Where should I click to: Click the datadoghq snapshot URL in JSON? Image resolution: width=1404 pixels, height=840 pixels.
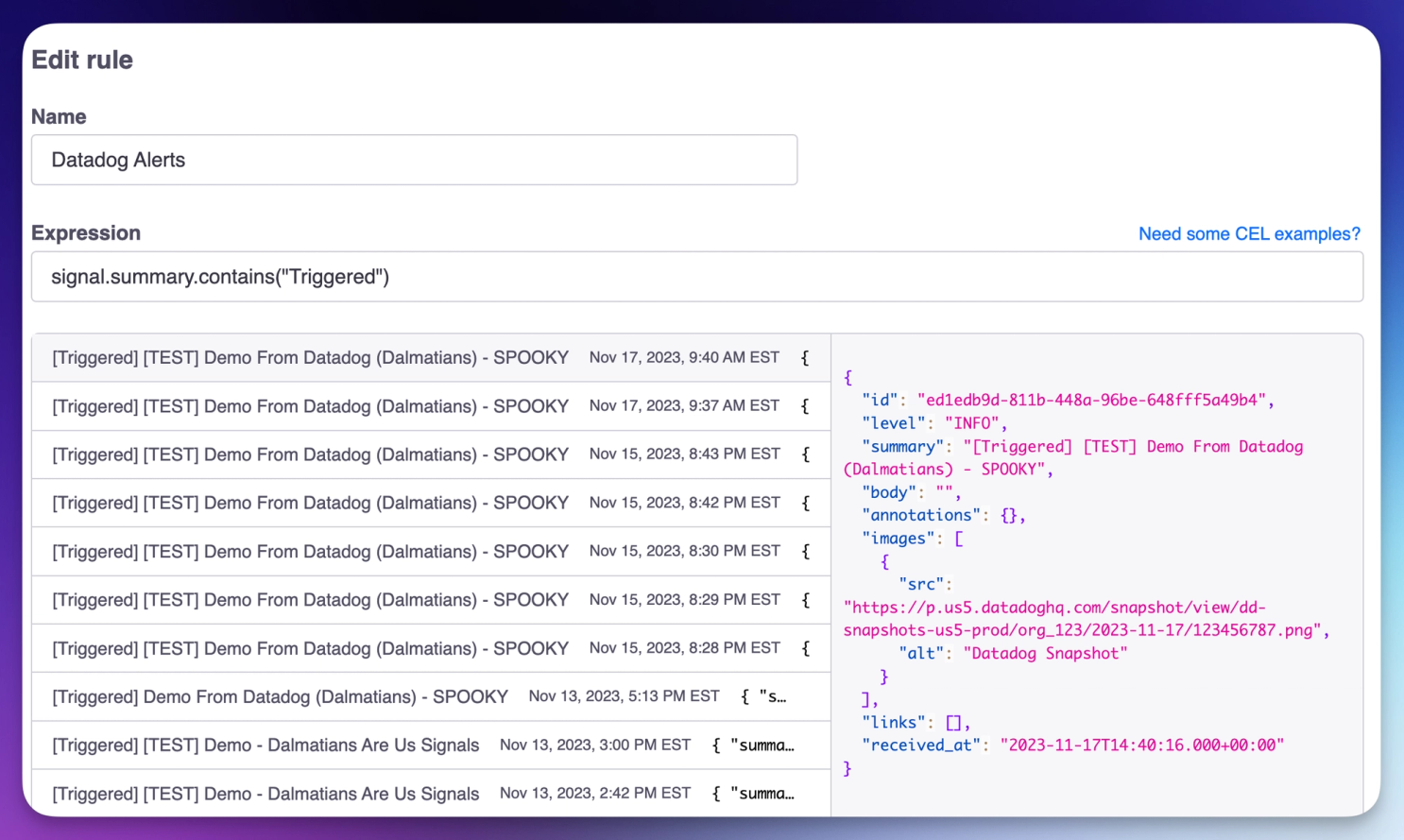pos(1082,619)
